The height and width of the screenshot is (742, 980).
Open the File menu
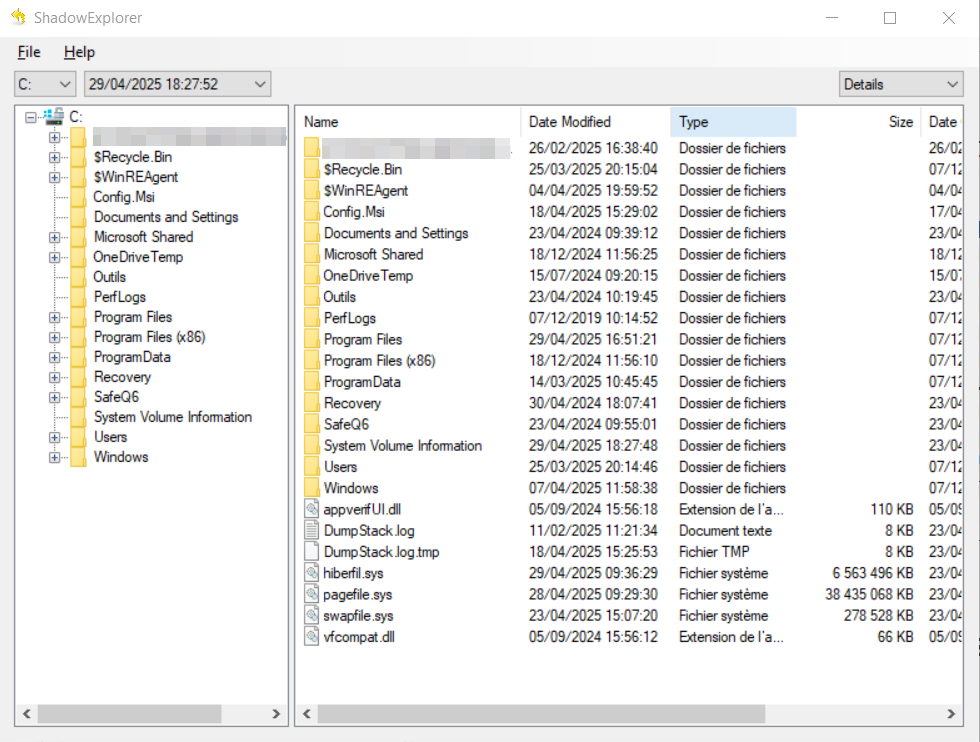tap(29, 52)
